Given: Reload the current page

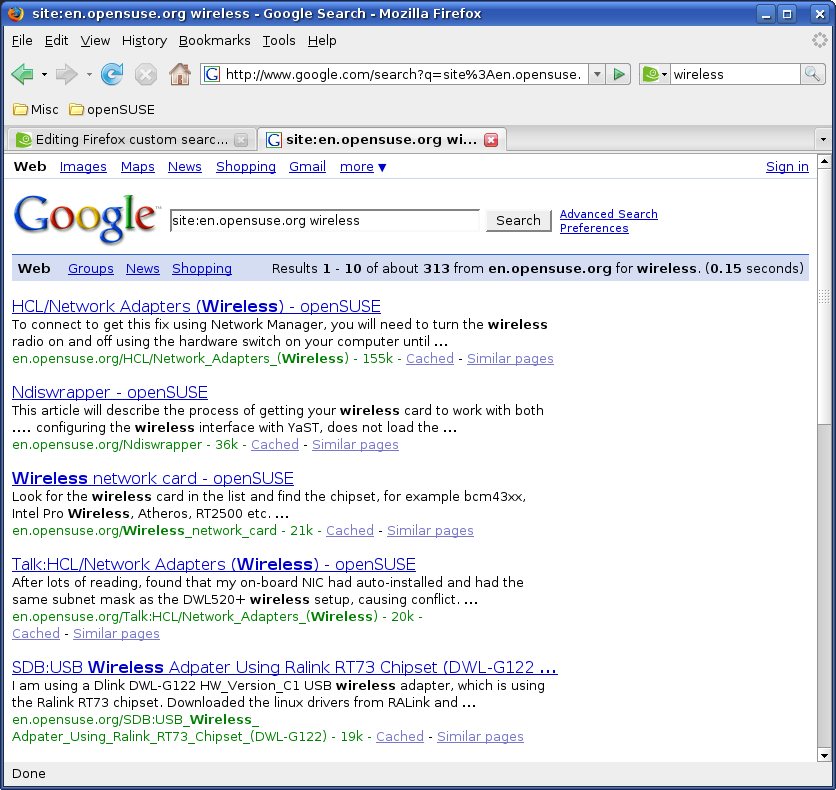Looking at the screenshot, I should [x=111, y=74].
